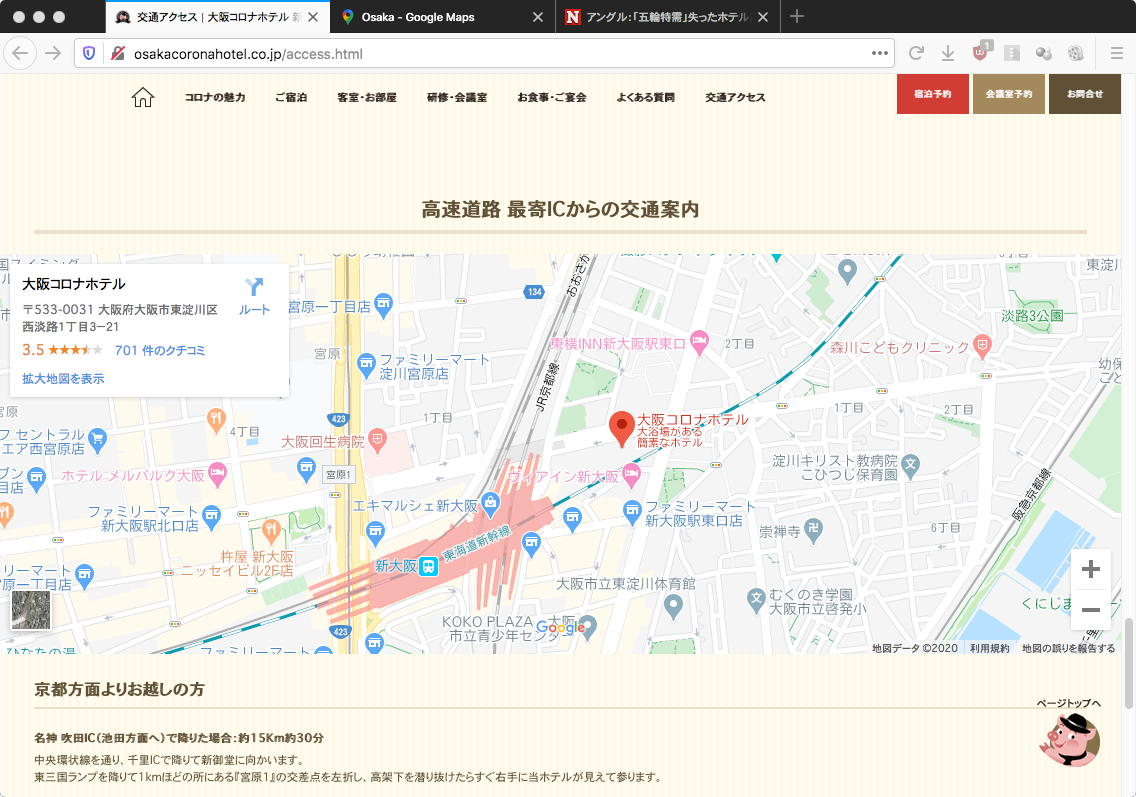The image size is (1136, 797).
Task: Click 大阪回生病院 hospital marker
Action: coord(376,439)
